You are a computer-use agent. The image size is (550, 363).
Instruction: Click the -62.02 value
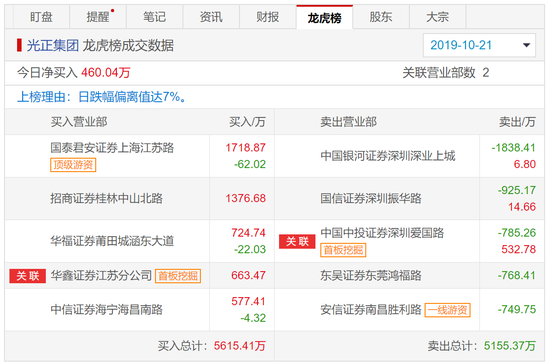[250, 164]
